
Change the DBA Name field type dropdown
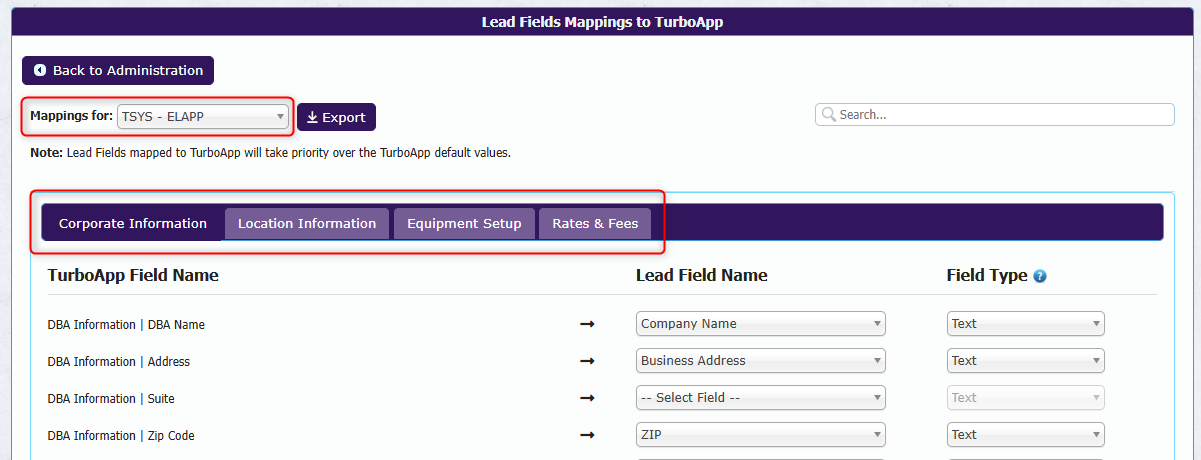(x=1025, y=324)
